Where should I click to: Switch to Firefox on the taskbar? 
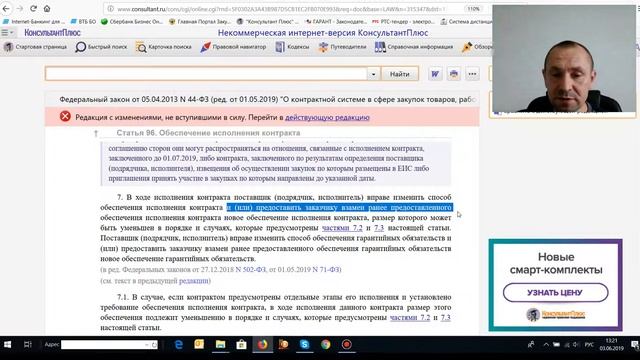(262, 344)
